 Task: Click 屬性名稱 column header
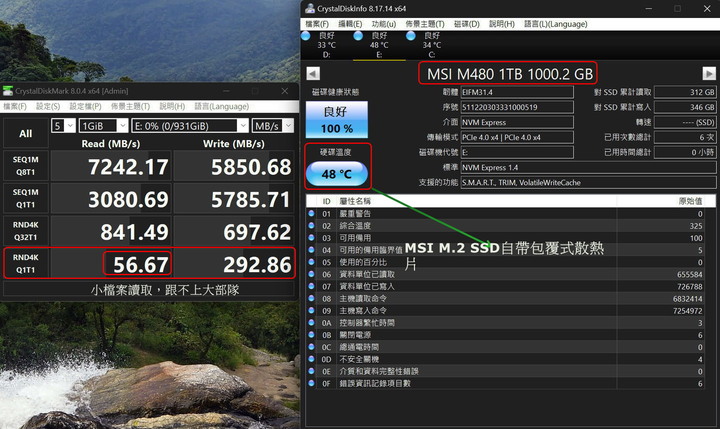pos(477,201)
